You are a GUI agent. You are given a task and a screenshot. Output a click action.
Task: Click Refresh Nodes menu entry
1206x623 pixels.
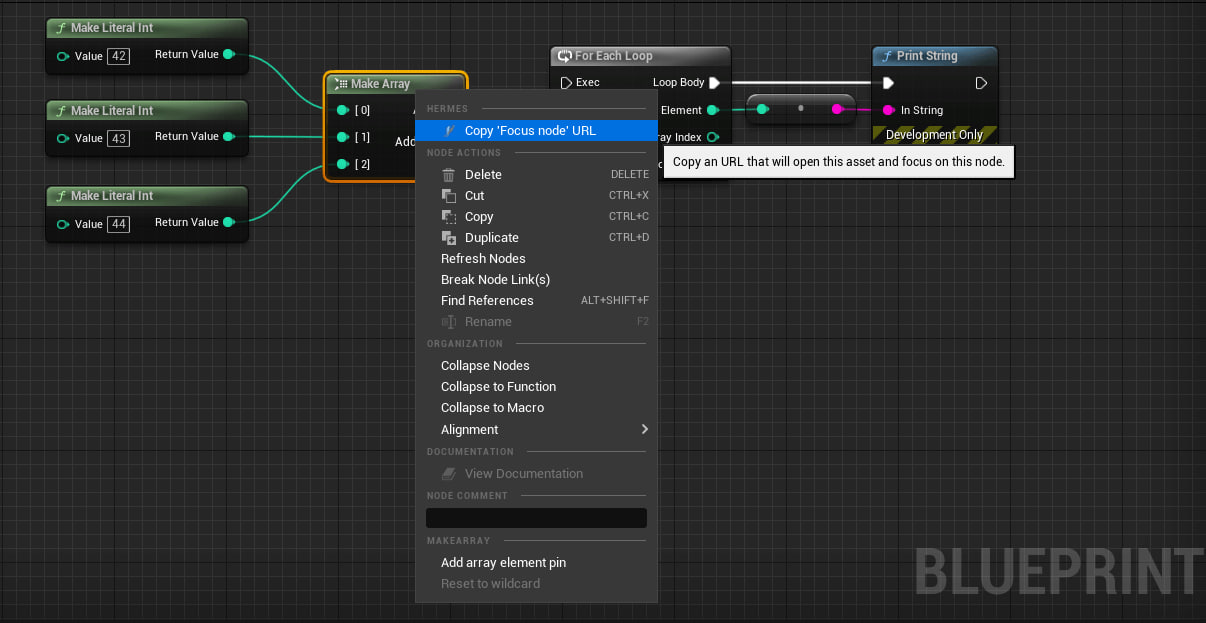483,259
